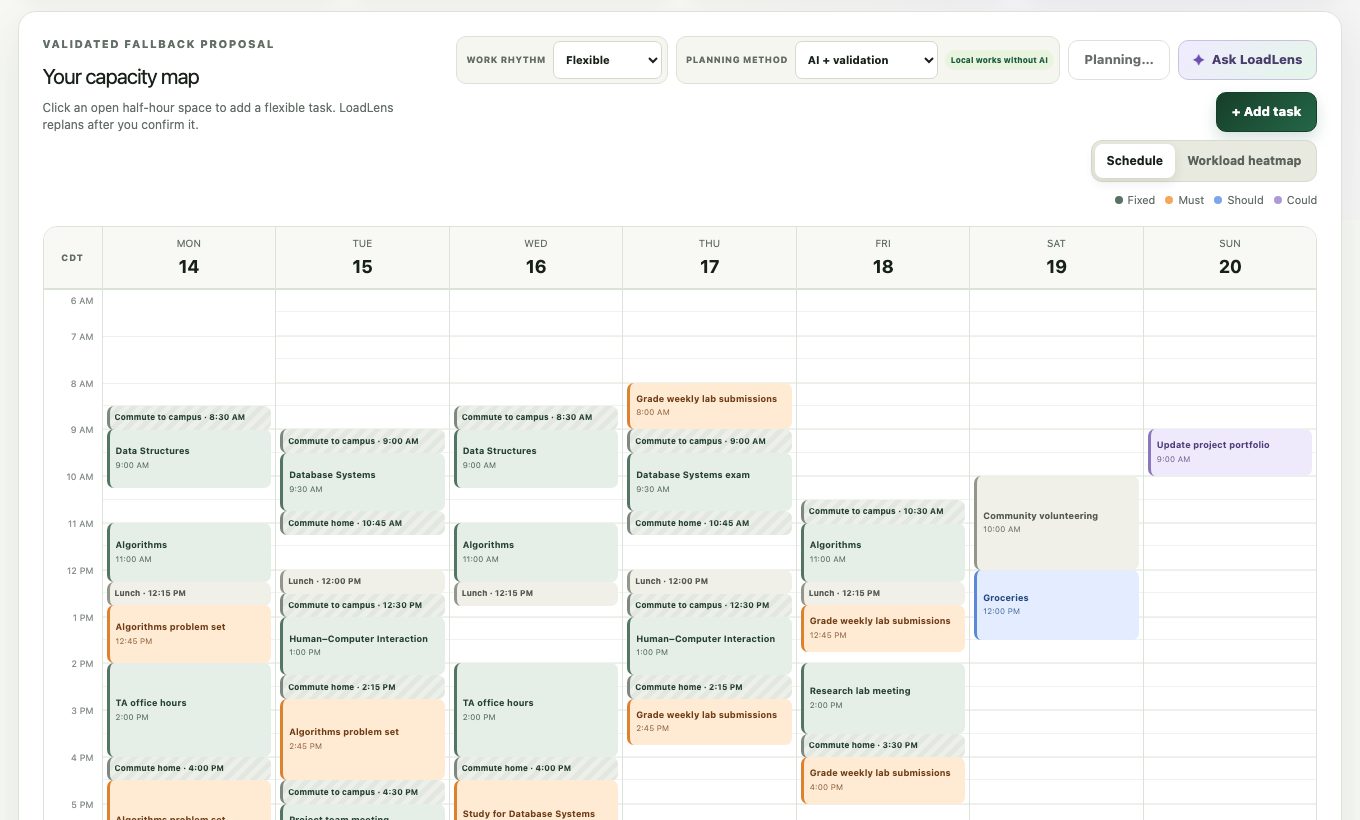The width and height of the screenshot is (1360, 820).
Task: Open Thursday 2:45 PM Grade weekly lab submissions
Action: 710,721
